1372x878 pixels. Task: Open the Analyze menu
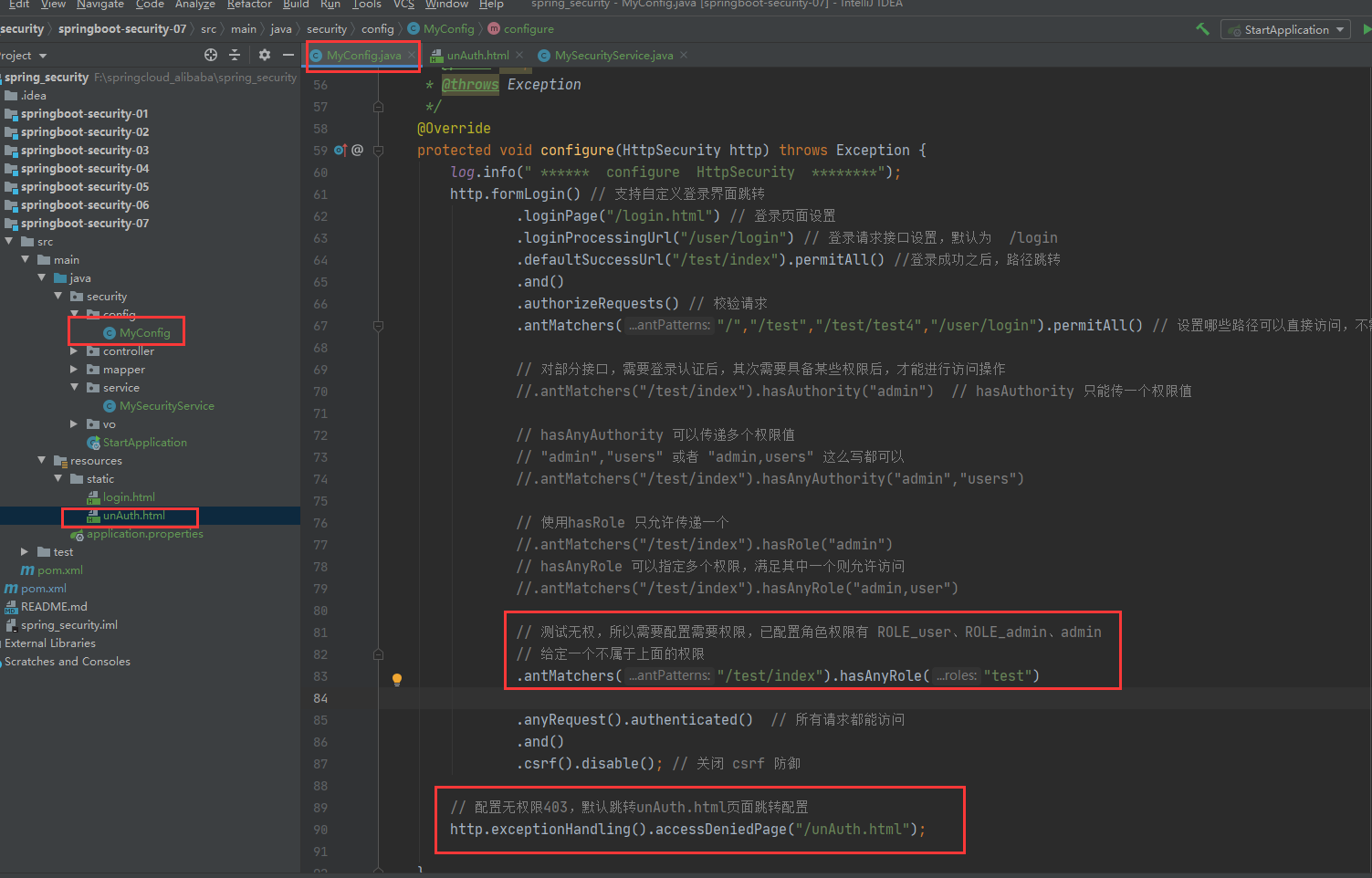(x=195, y=5)
